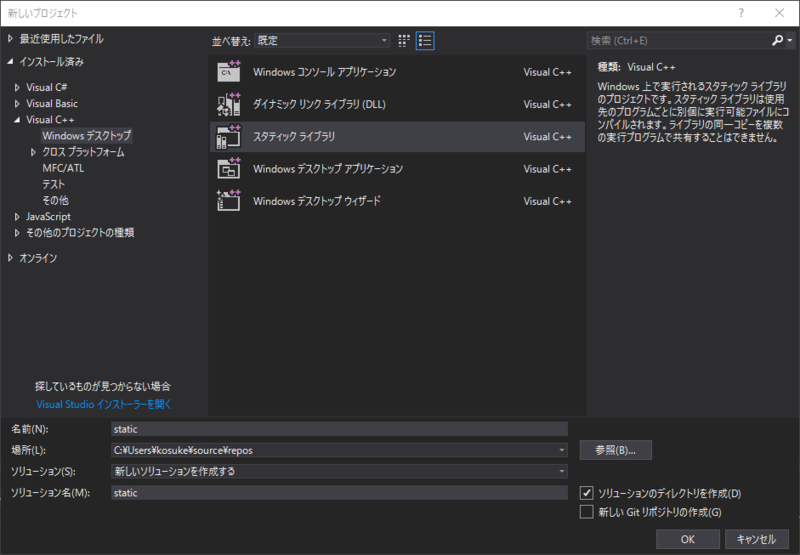This screenshot has width=800, height=555.
Task: Click the 参照(B)... browse button
Action: 615,450
